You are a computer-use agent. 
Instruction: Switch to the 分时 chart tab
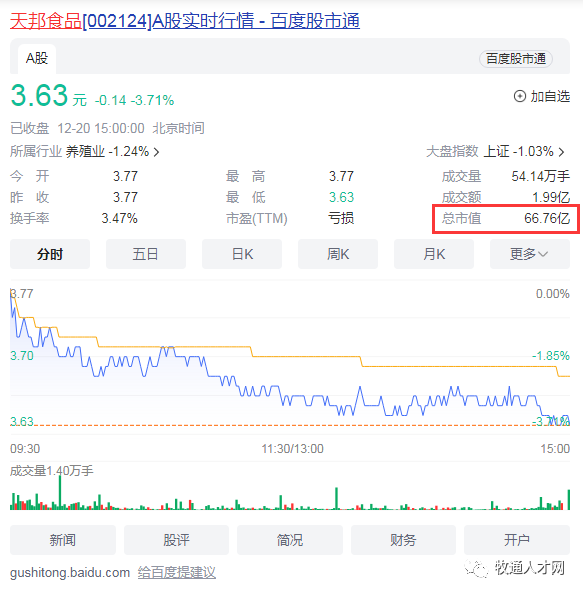click(x=50, y=254)
